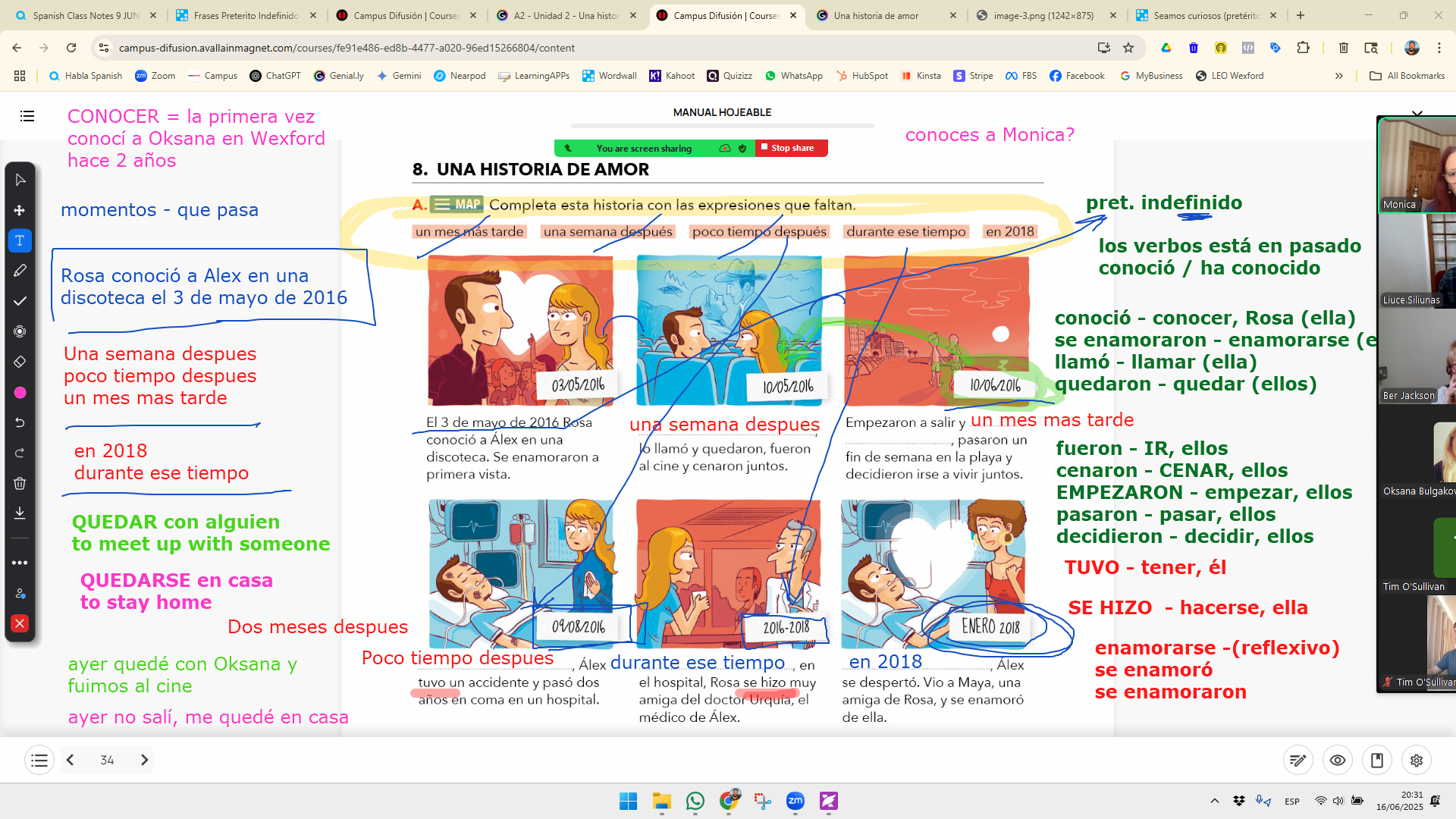
Task: Stop screen sharing
Action: pos(792,148)
